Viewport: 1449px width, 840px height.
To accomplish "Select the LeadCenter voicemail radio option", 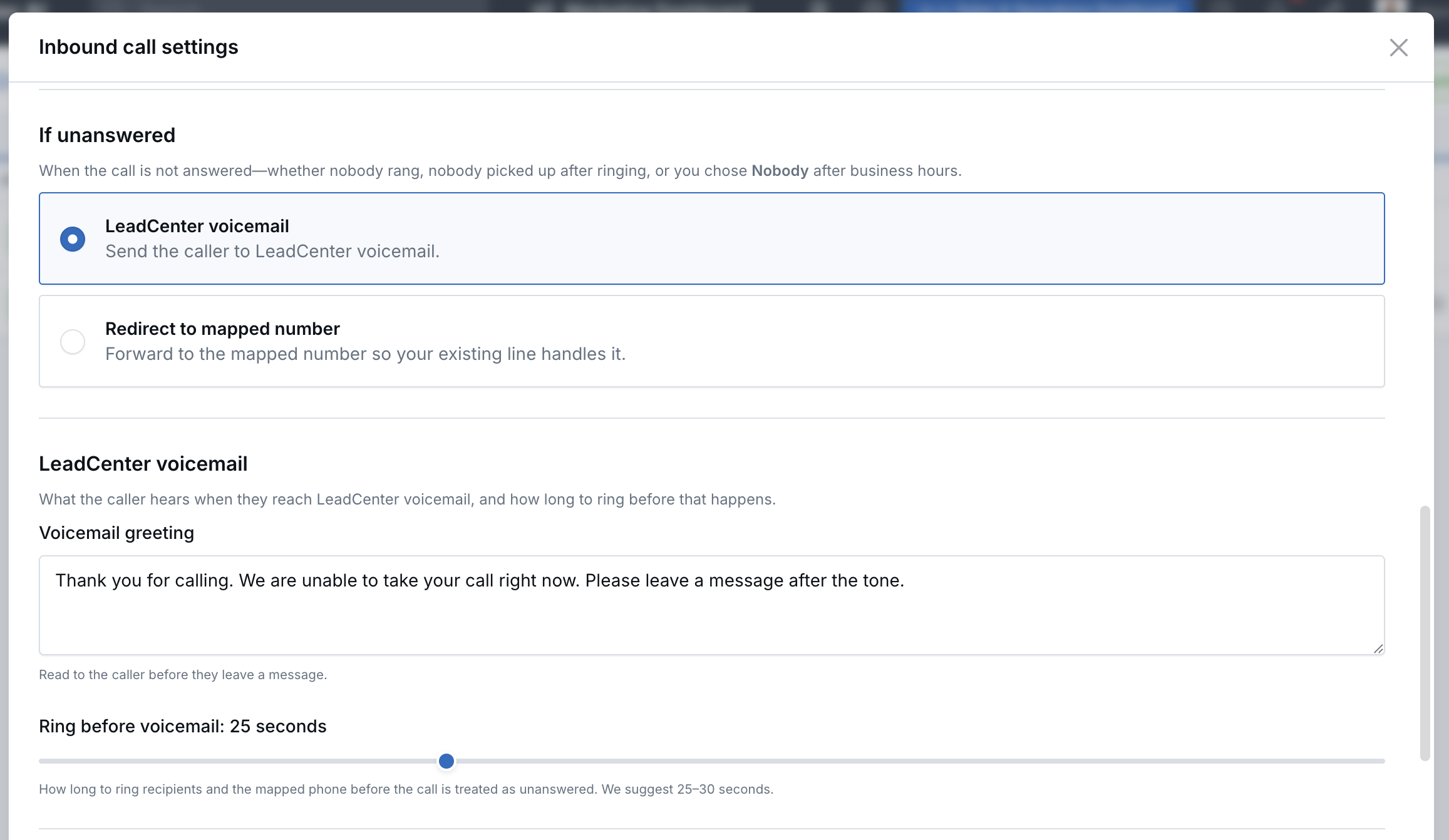I will tap(73, 239).
